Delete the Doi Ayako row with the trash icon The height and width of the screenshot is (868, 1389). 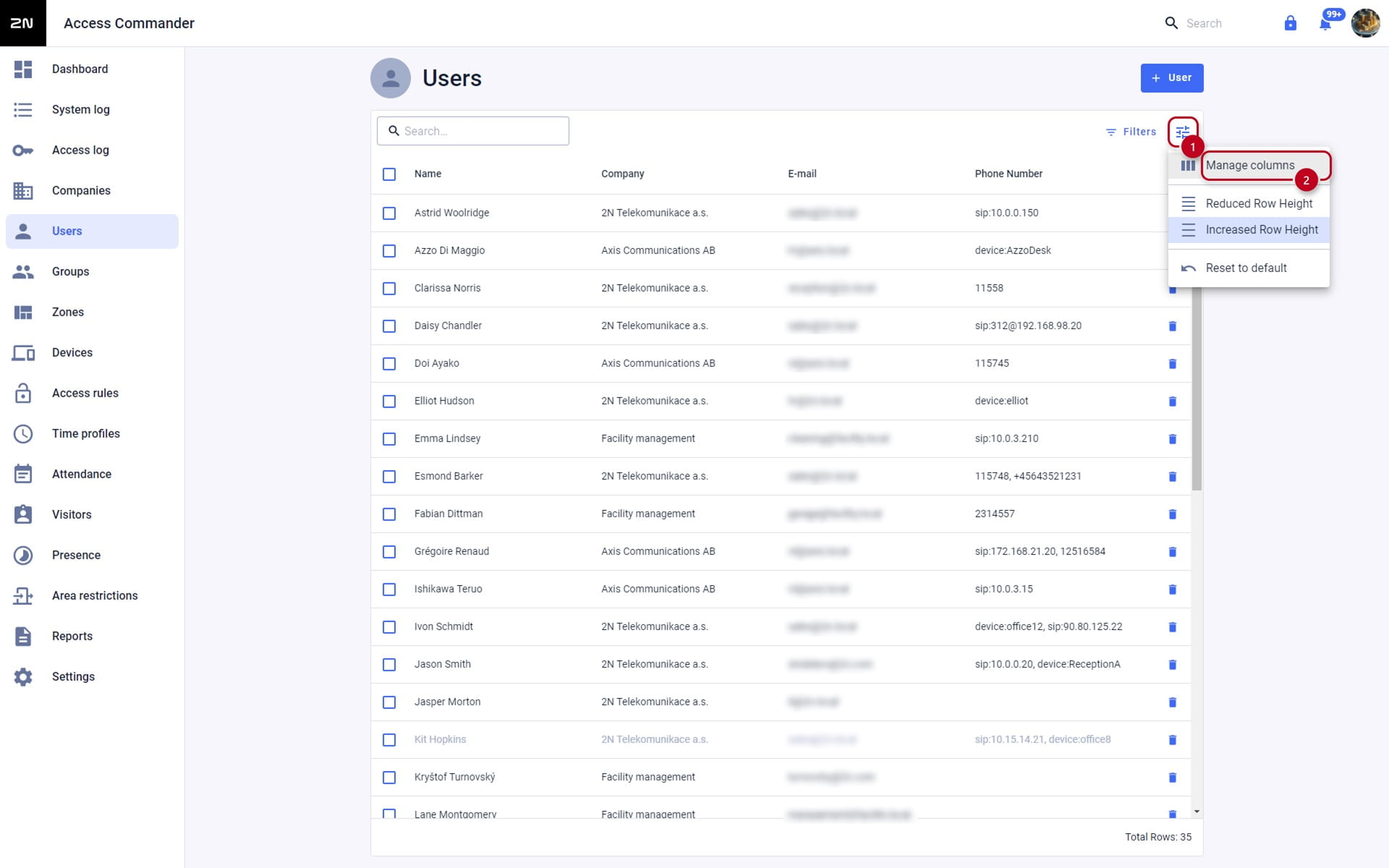pyautogui.click(x=1173, y=364)
